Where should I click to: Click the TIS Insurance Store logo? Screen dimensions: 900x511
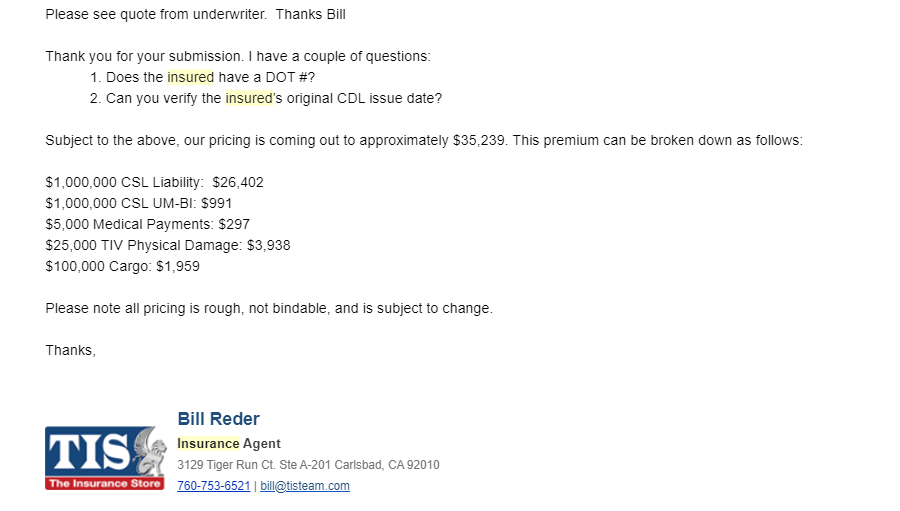pyautogui.click(x=105, y=458)
